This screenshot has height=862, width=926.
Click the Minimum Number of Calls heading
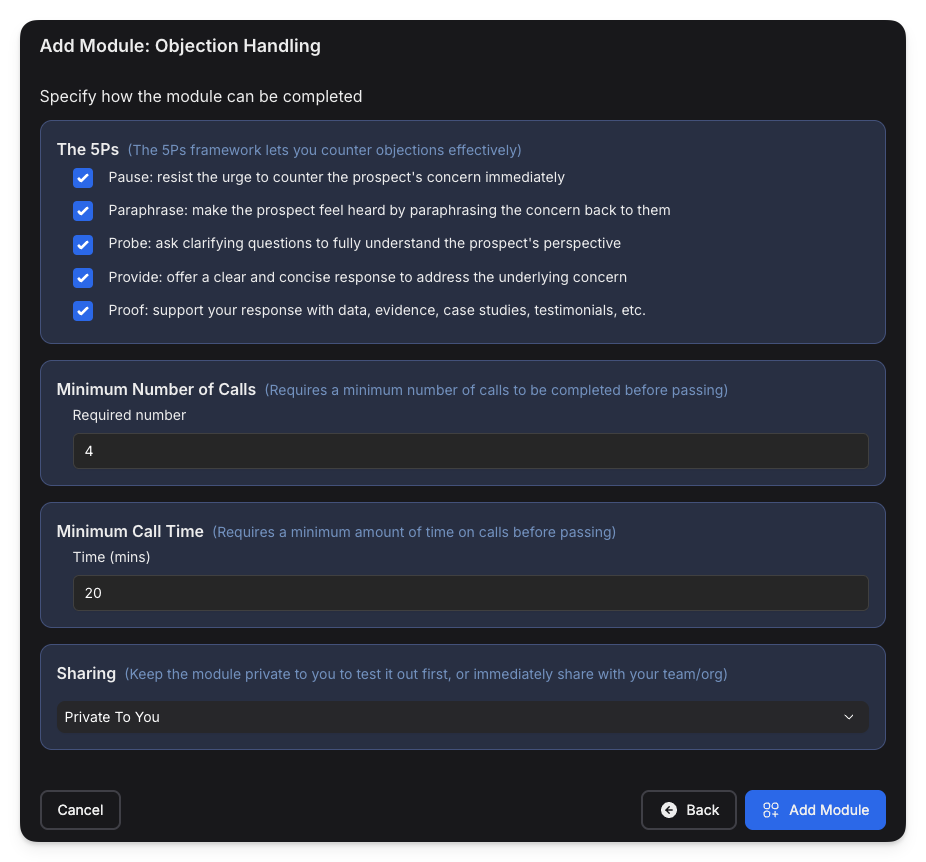click(156, 390)
